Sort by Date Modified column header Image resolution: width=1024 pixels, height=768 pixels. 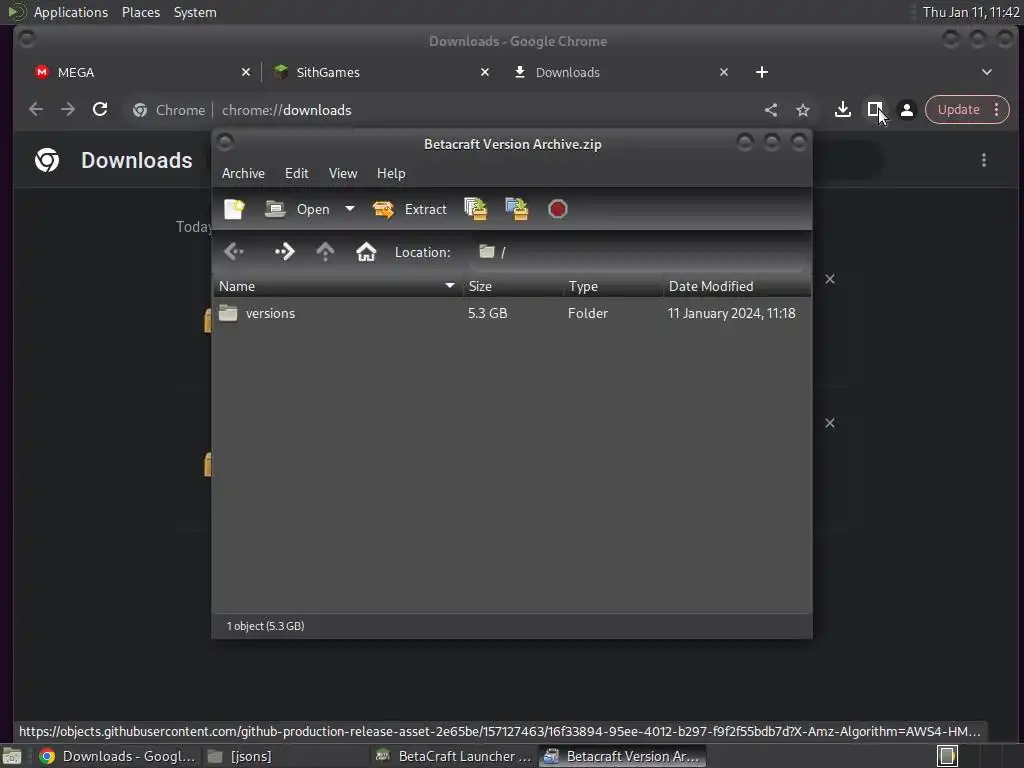(737, 286)
